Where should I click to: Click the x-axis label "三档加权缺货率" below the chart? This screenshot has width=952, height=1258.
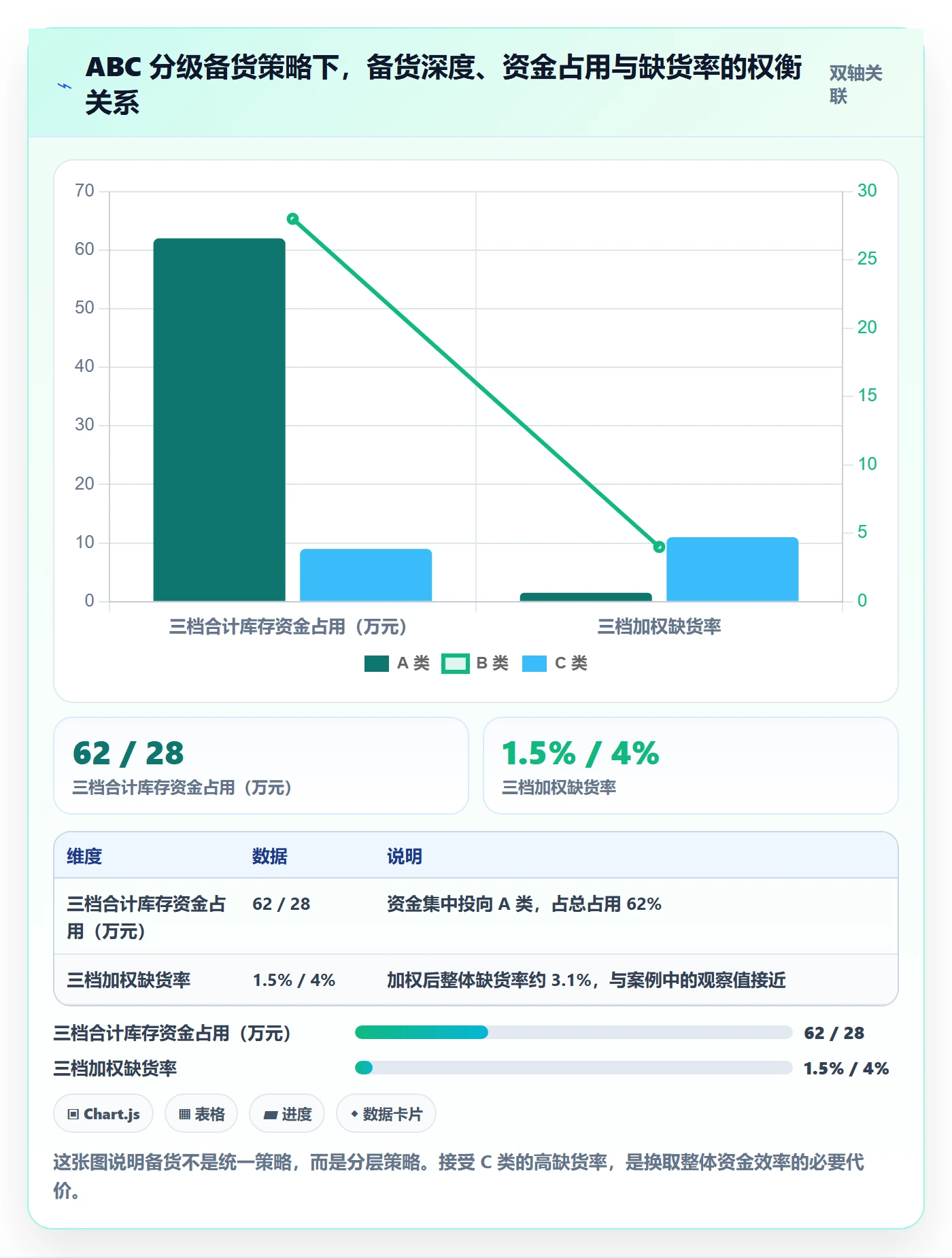(x=659, y=626)
